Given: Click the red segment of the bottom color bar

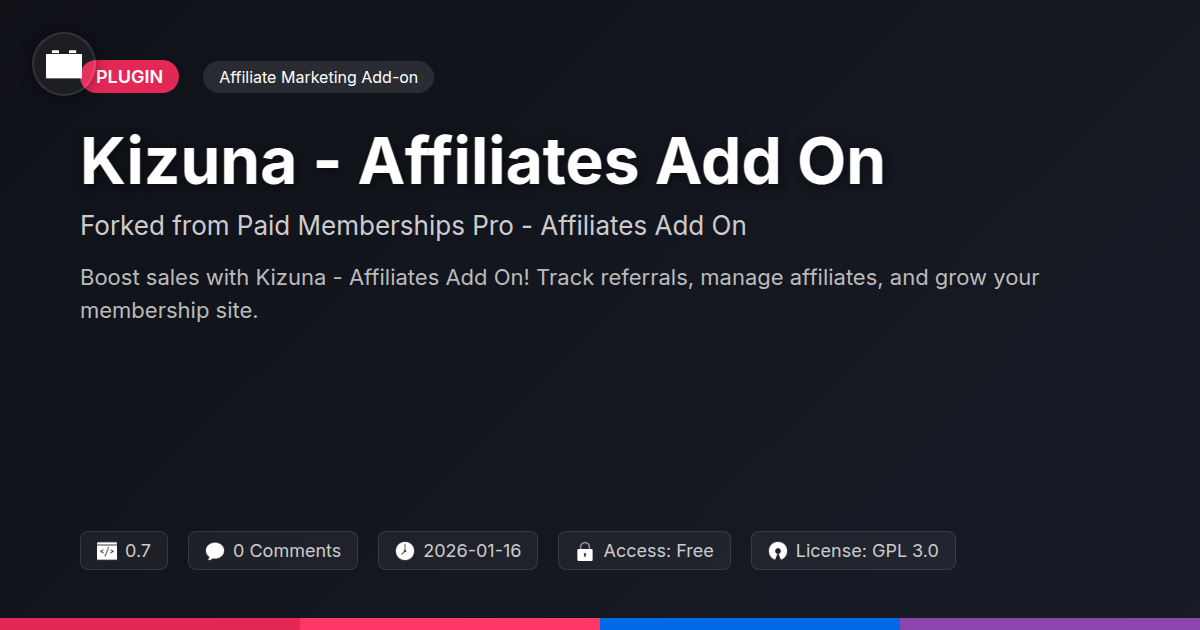Looking at the screenshot, I should pos(150,624).
